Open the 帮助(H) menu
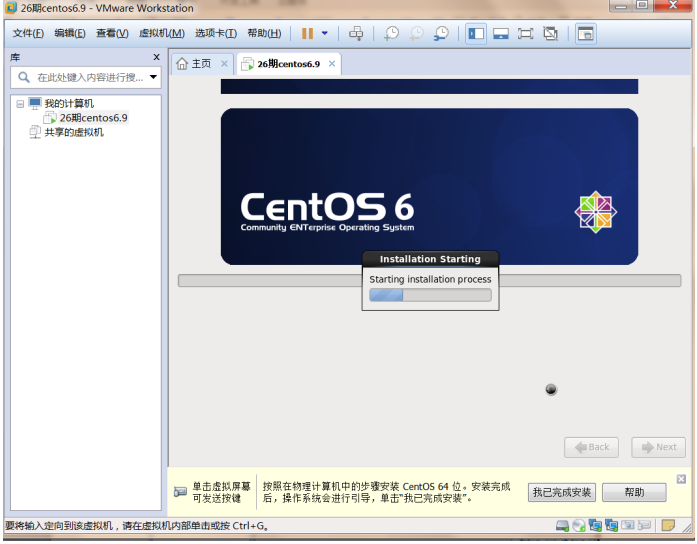The width and height of the screenshot is (697, 544). click(264, 33)
